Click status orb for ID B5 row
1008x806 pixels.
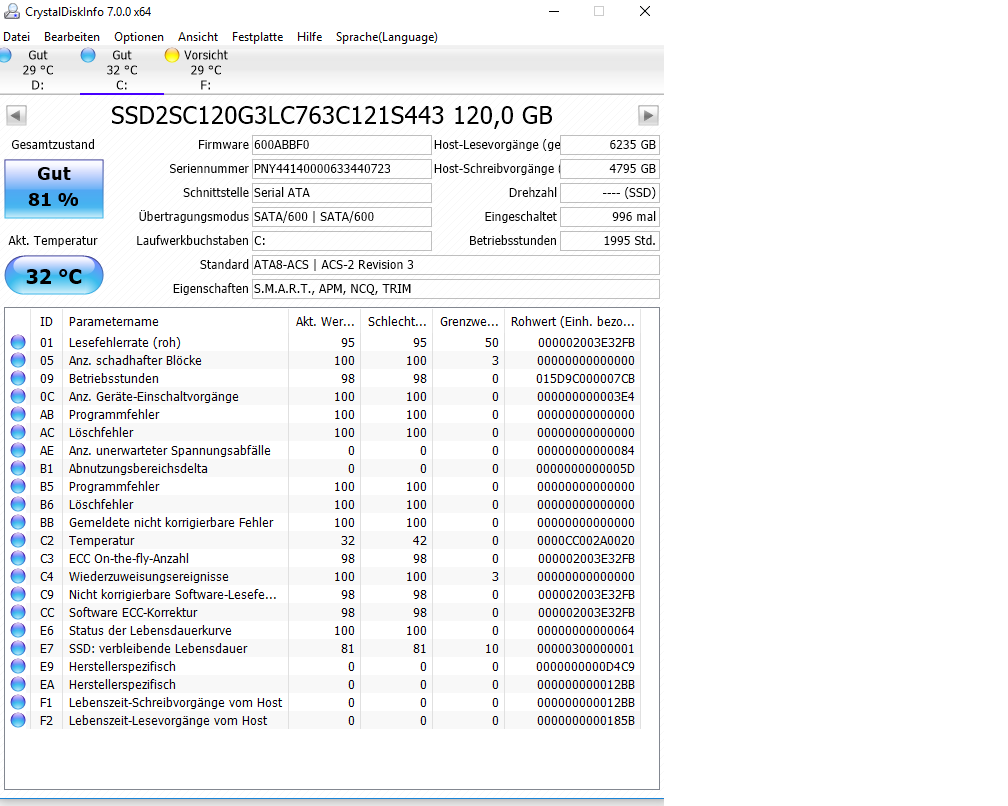(18, 487)
